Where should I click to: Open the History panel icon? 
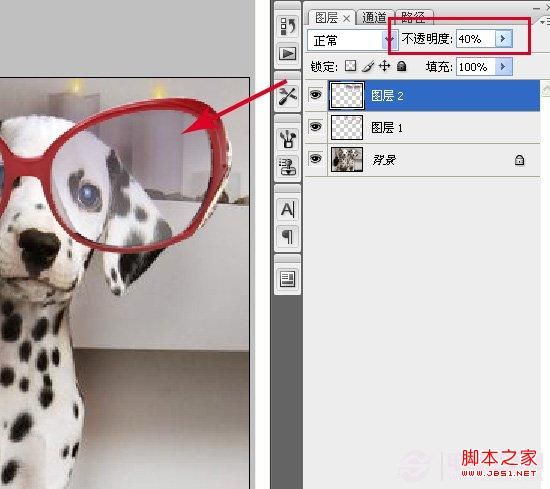click(288, 27)
